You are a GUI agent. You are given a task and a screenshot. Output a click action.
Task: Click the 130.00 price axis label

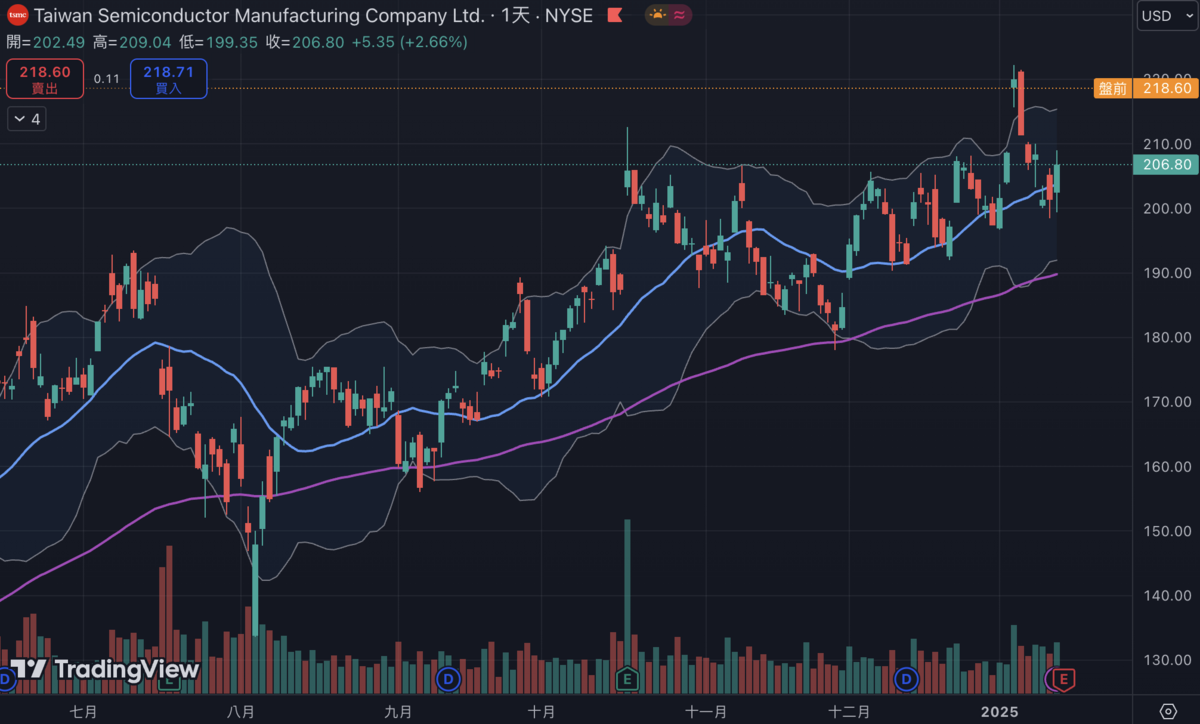[1166, 661]
